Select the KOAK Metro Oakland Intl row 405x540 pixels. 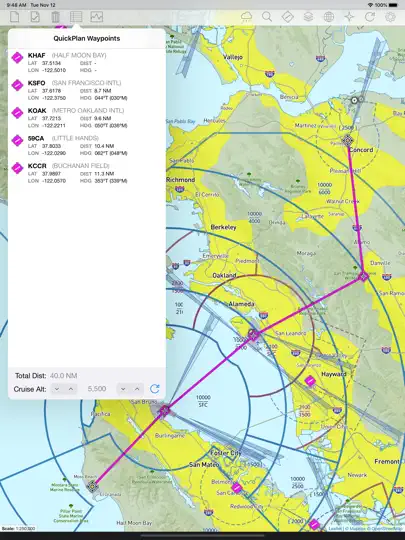click(x=87, y=118)
